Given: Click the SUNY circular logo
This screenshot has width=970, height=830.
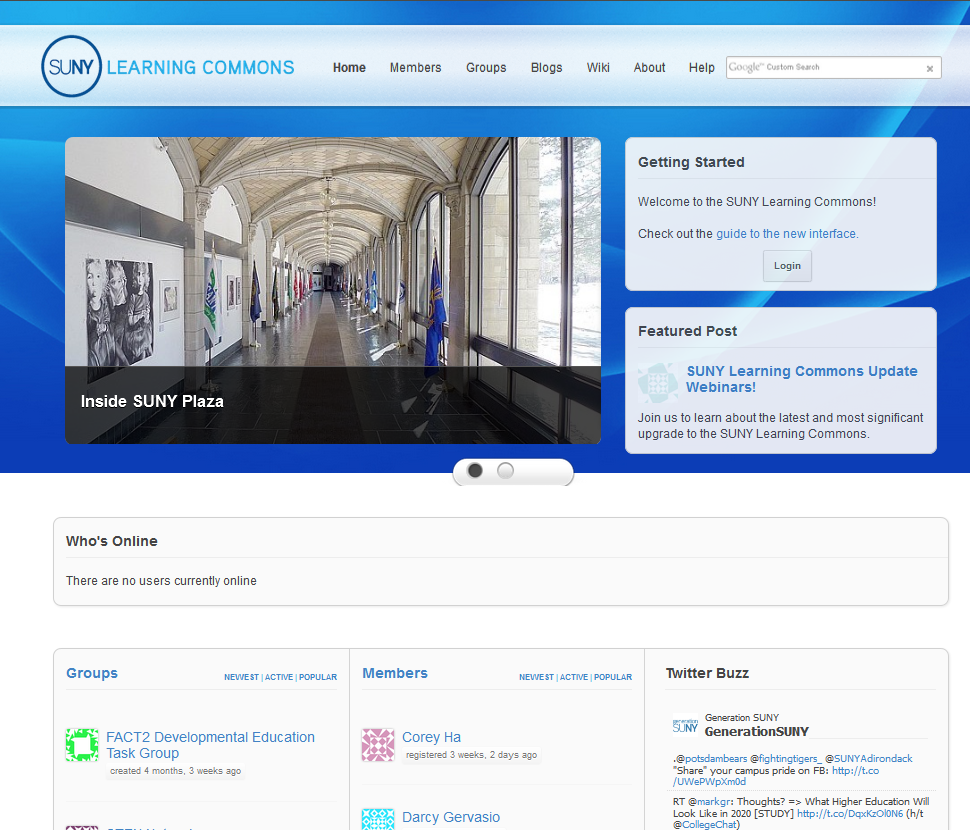Looking at the screenshot, I should pos(71,66).
